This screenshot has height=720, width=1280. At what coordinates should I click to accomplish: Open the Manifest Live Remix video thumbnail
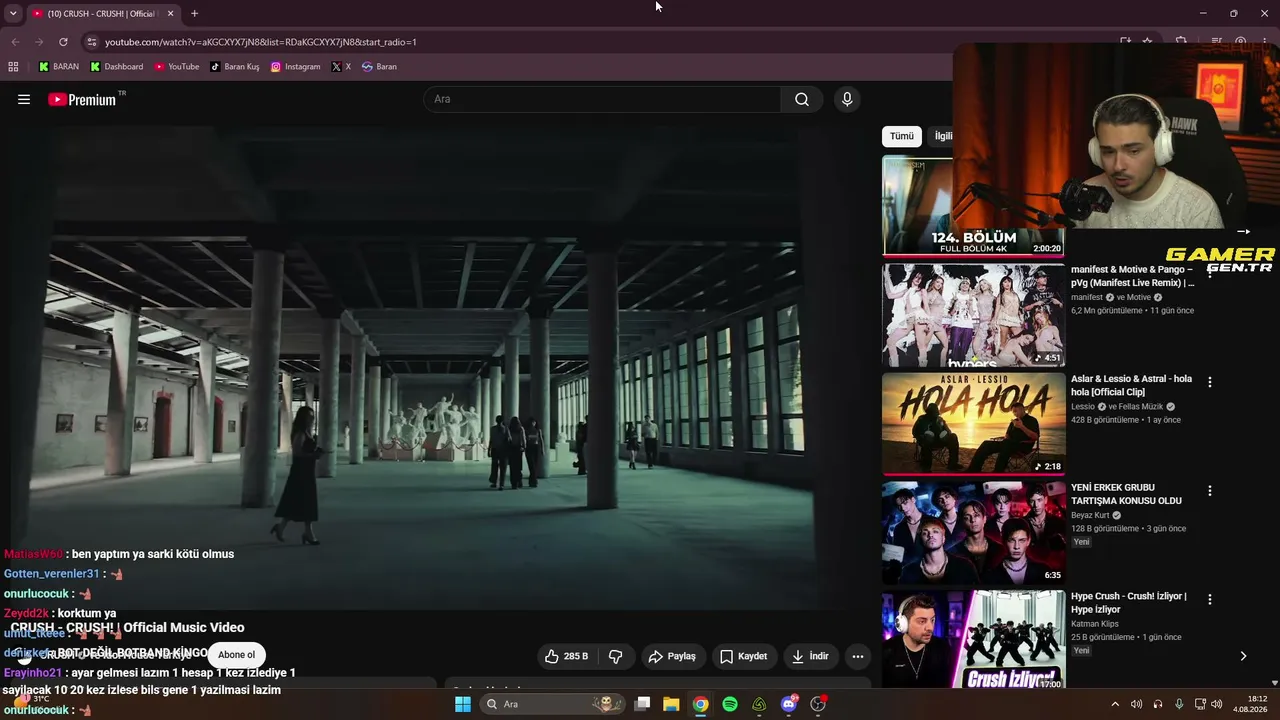point(973,315)
